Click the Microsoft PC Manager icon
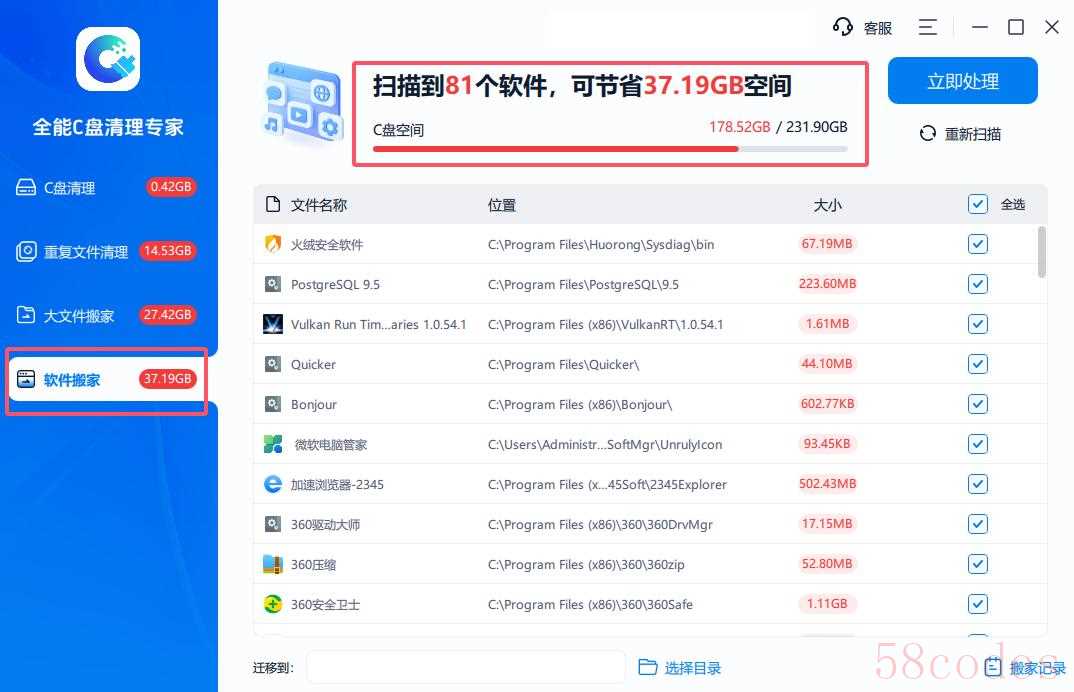Image resolution: width=1074 pixels, height=692 pixels. tap(272, 444)
